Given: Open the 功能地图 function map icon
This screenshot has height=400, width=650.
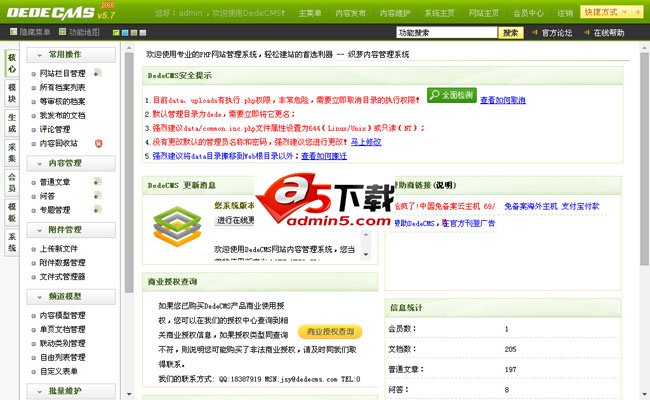Looking at the screenshot, I should (x=62, y=32).
